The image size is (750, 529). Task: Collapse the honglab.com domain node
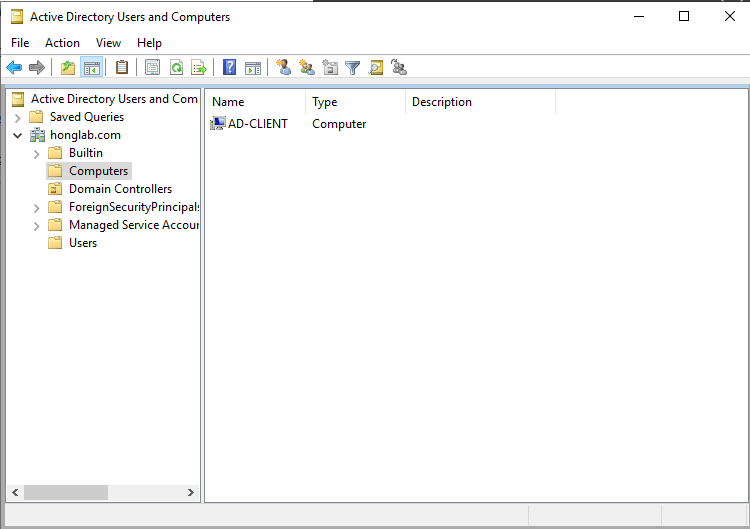pyautogui.click(x=18, y=135)
